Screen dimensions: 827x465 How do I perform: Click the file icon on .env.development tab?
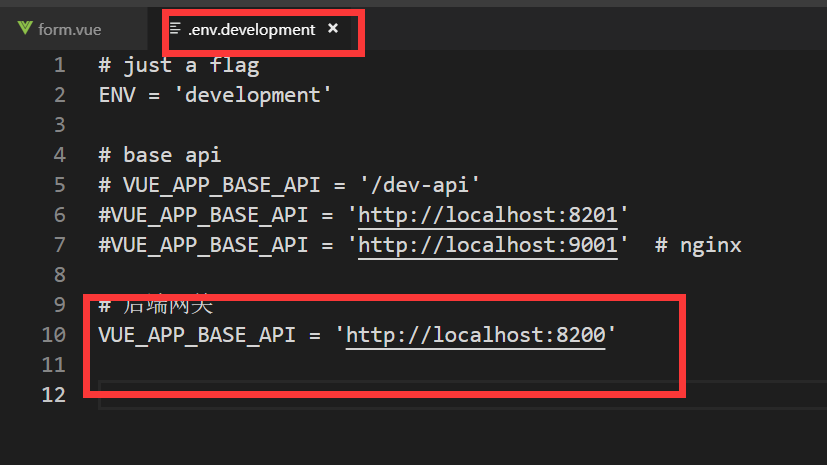tap(176, 29)
